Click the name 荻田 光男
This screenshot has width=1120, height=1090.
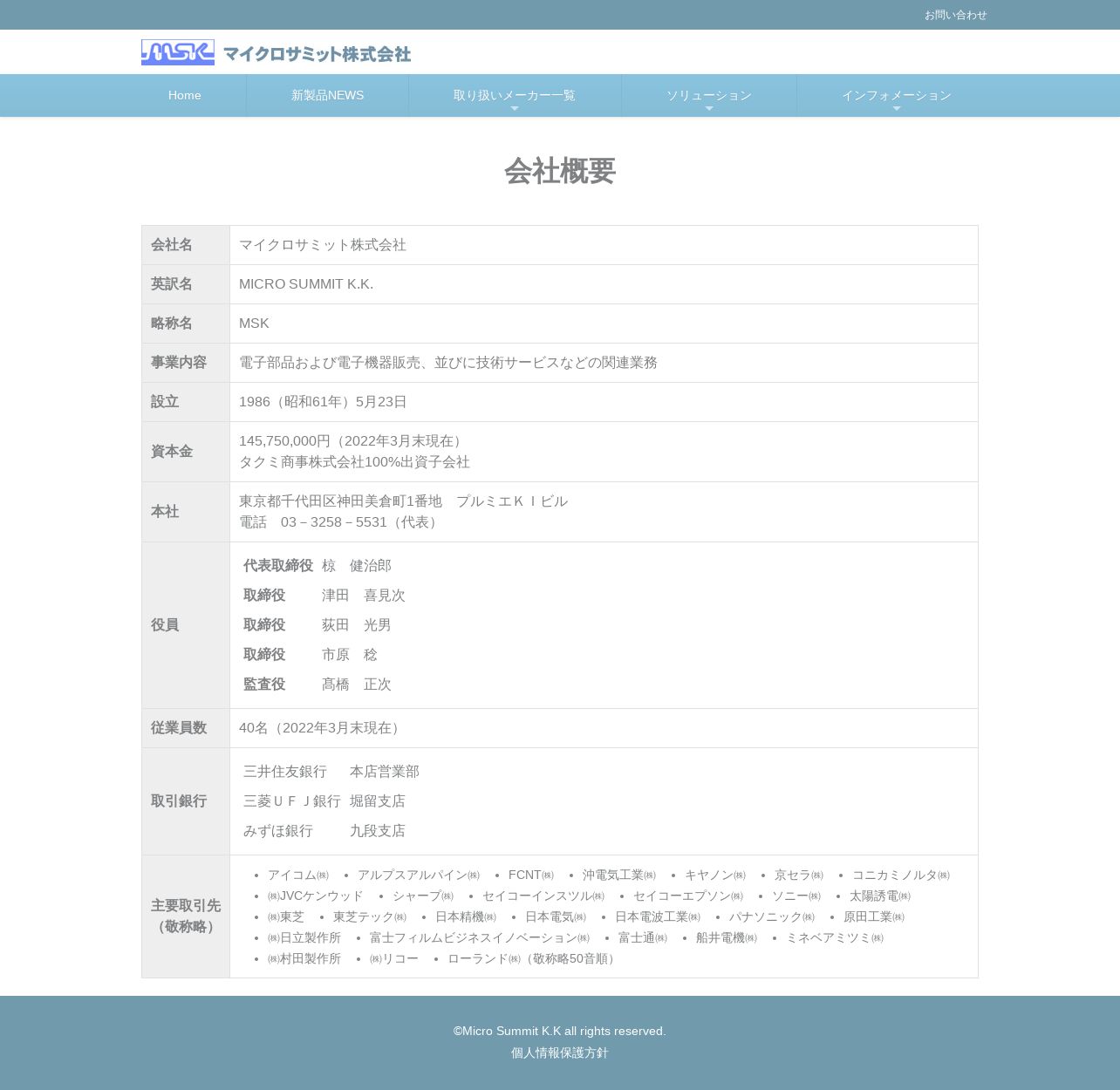point(357,625)
